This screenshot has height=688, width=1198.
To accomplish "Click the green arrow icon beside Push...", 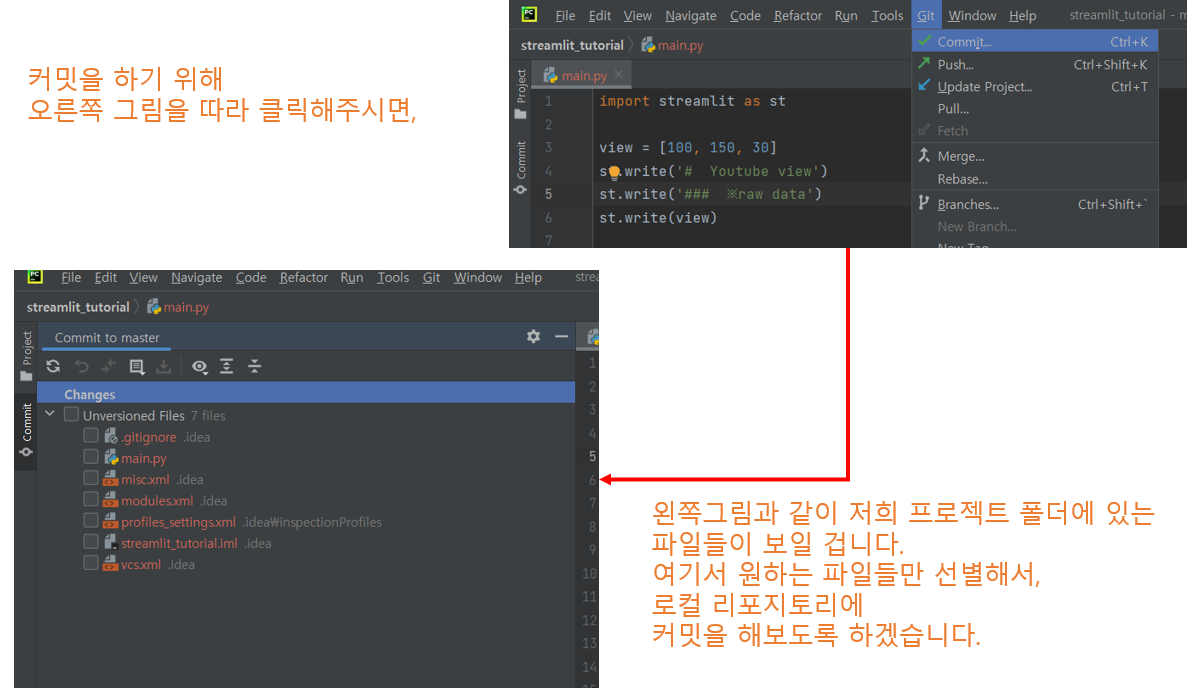I will 924,63.
